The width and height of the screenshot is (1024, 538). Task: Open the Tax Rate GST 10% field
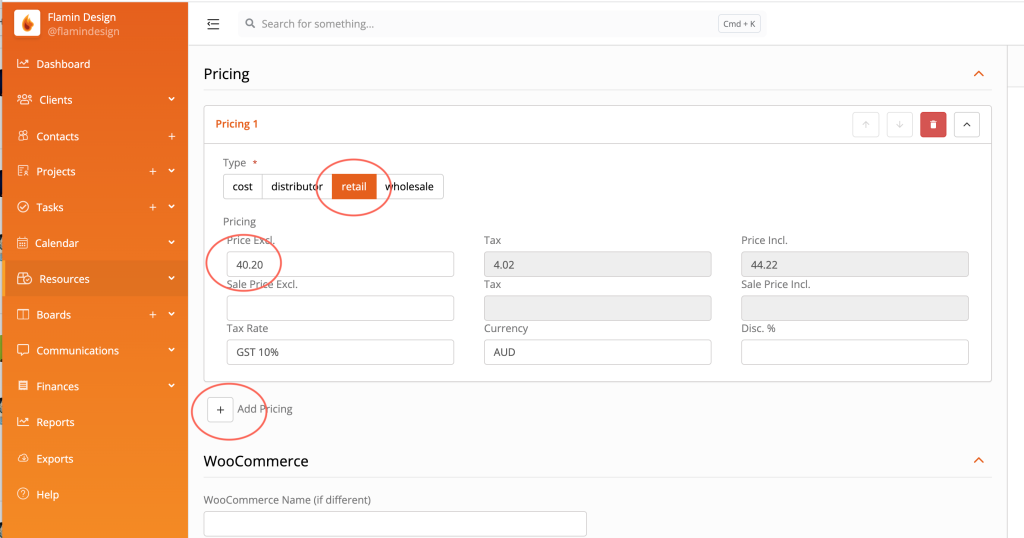(x=340, y=352)
